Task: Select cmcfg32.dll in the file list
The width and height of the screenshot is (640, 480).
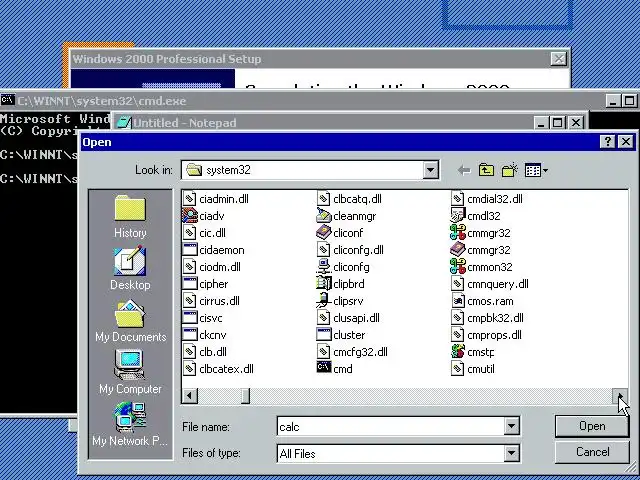Action: 352,352
